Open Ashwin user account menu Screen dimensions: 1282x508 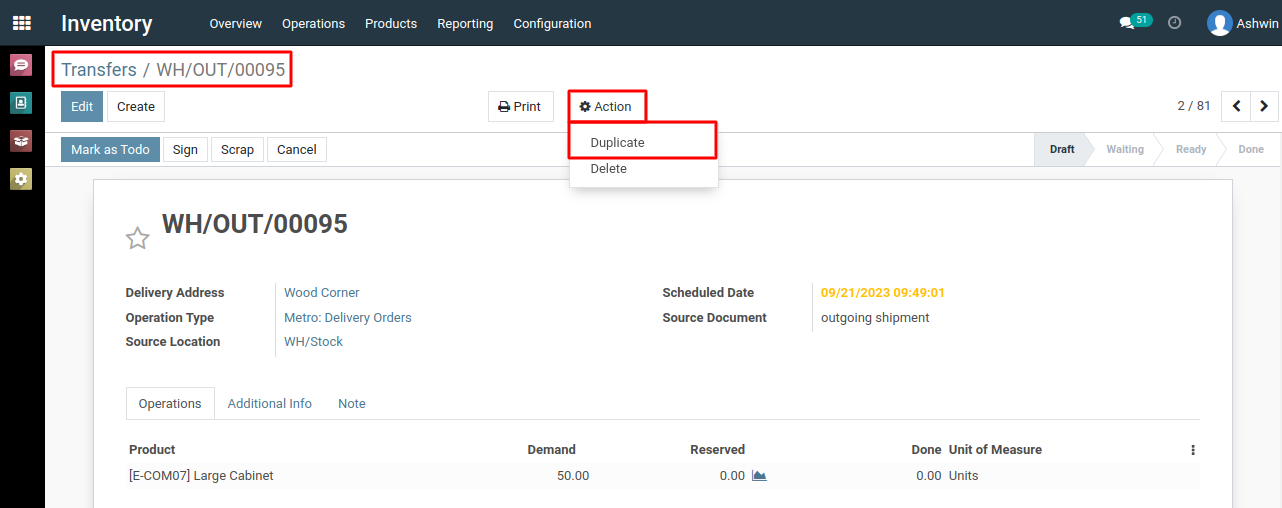click(1242, 23)
